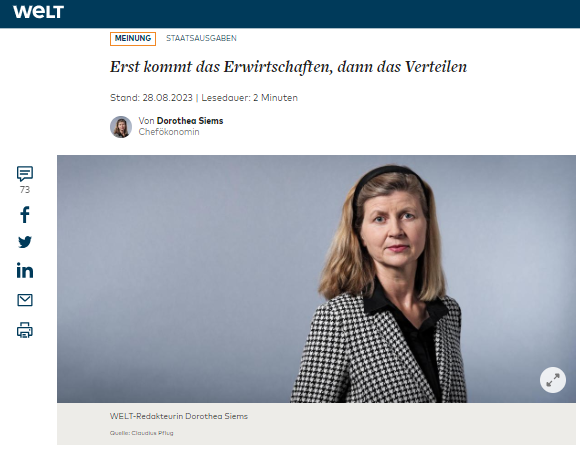
Task: Open the STAATSAUSGABEN topic link
Action: point(201,38)
